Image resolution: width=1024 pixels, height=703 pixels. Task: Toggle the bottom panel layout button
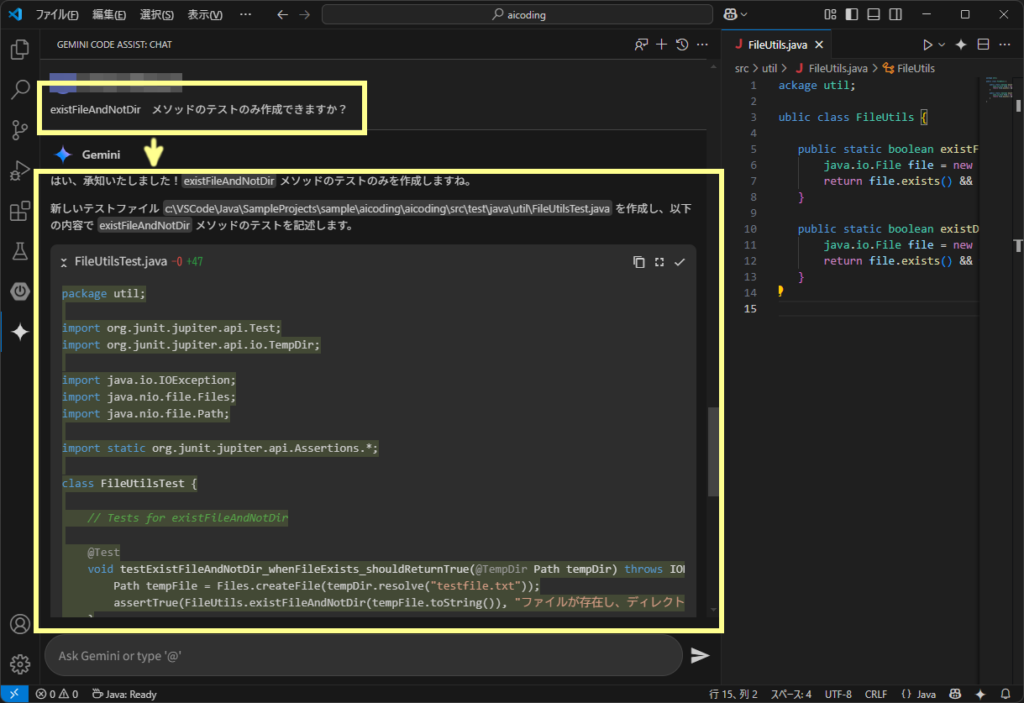873,14
